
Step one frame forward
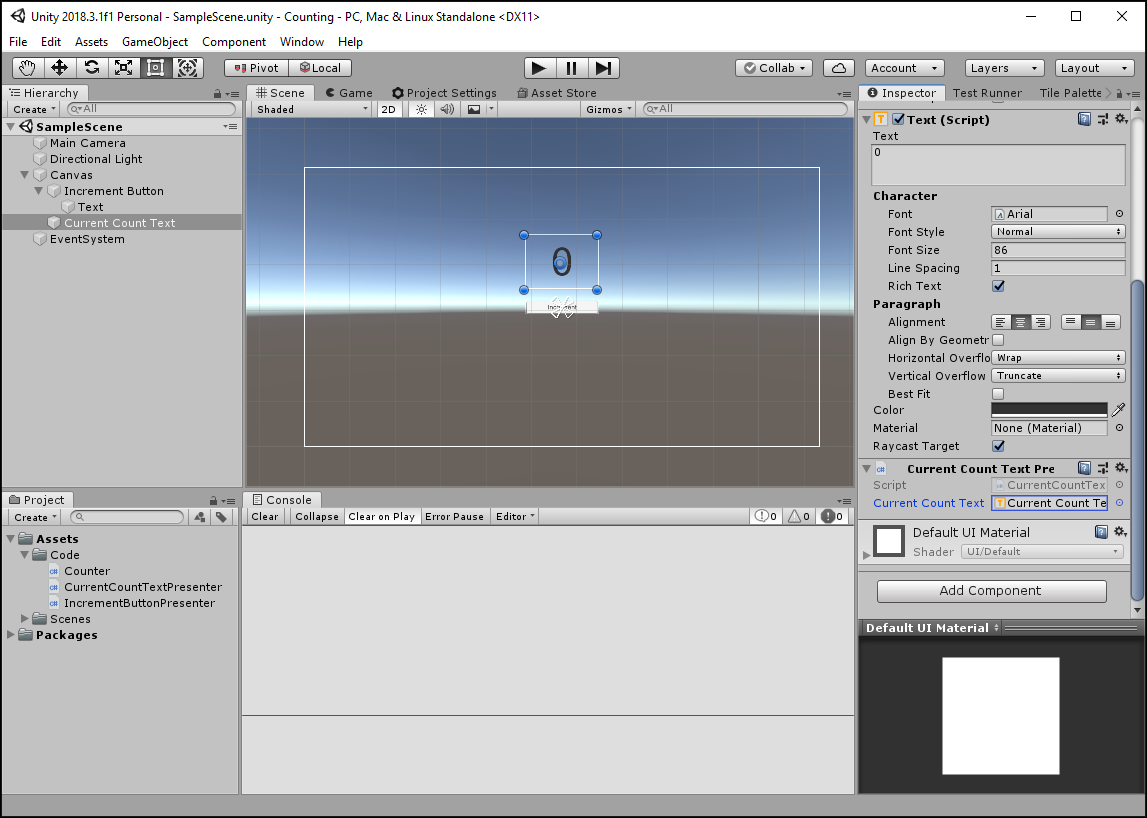tap(603, 68)
